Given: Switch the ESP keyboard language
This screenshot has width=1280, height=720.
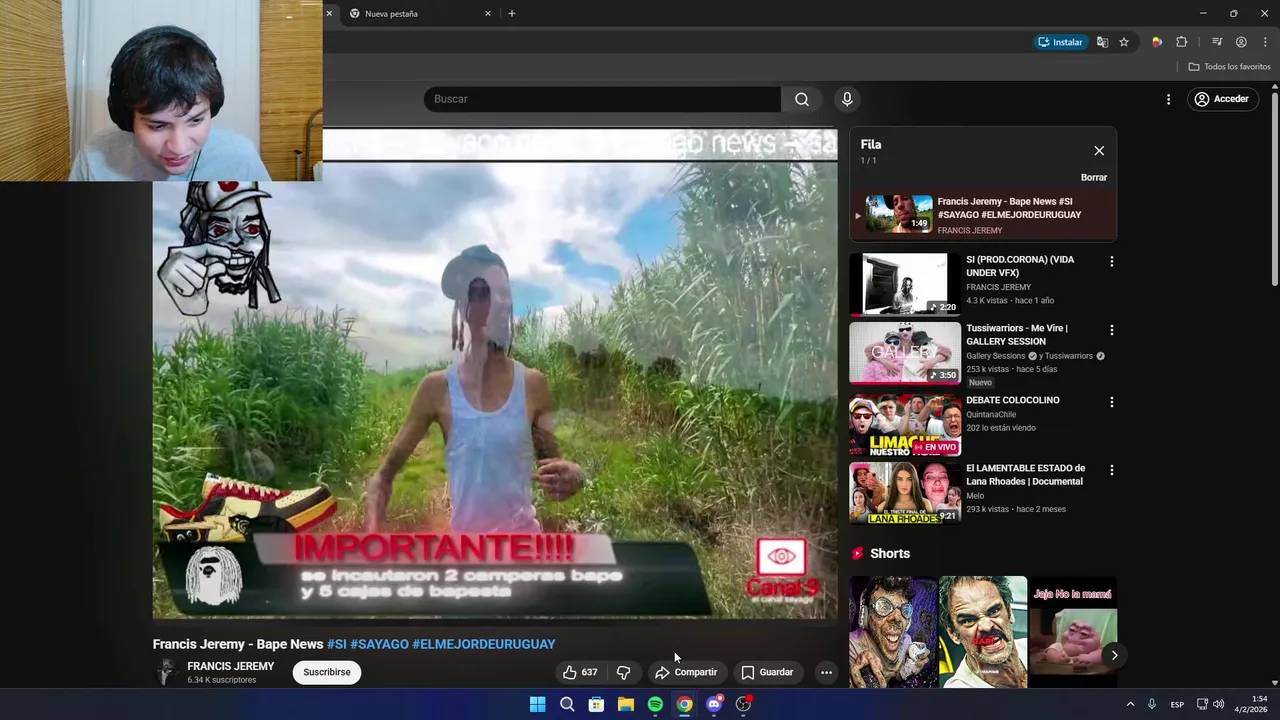Looking at the screenshot, I should tap(1178, 704).
